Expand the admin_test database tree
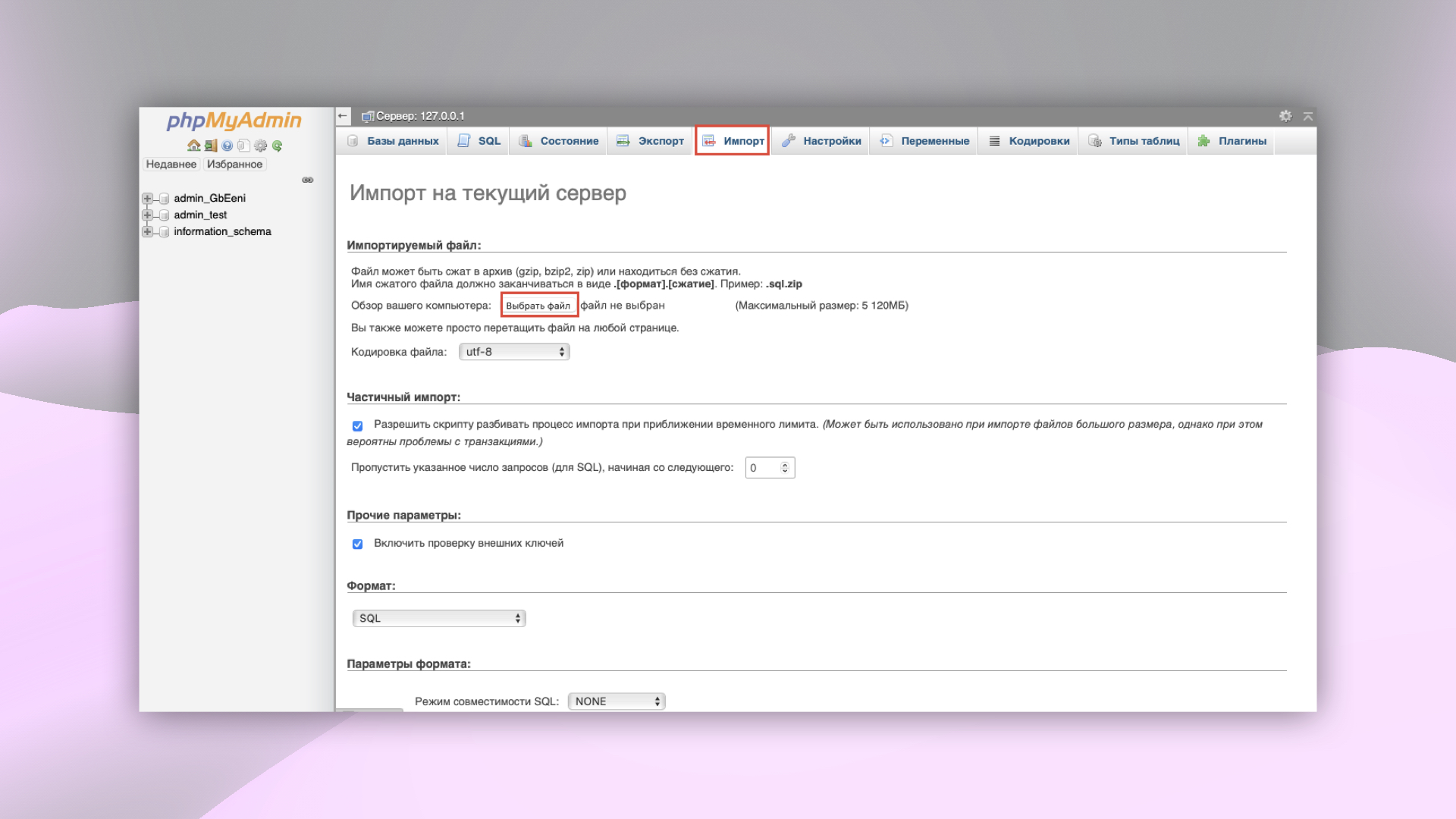The height and width of the screenshot is (819, 1456). 148,215
